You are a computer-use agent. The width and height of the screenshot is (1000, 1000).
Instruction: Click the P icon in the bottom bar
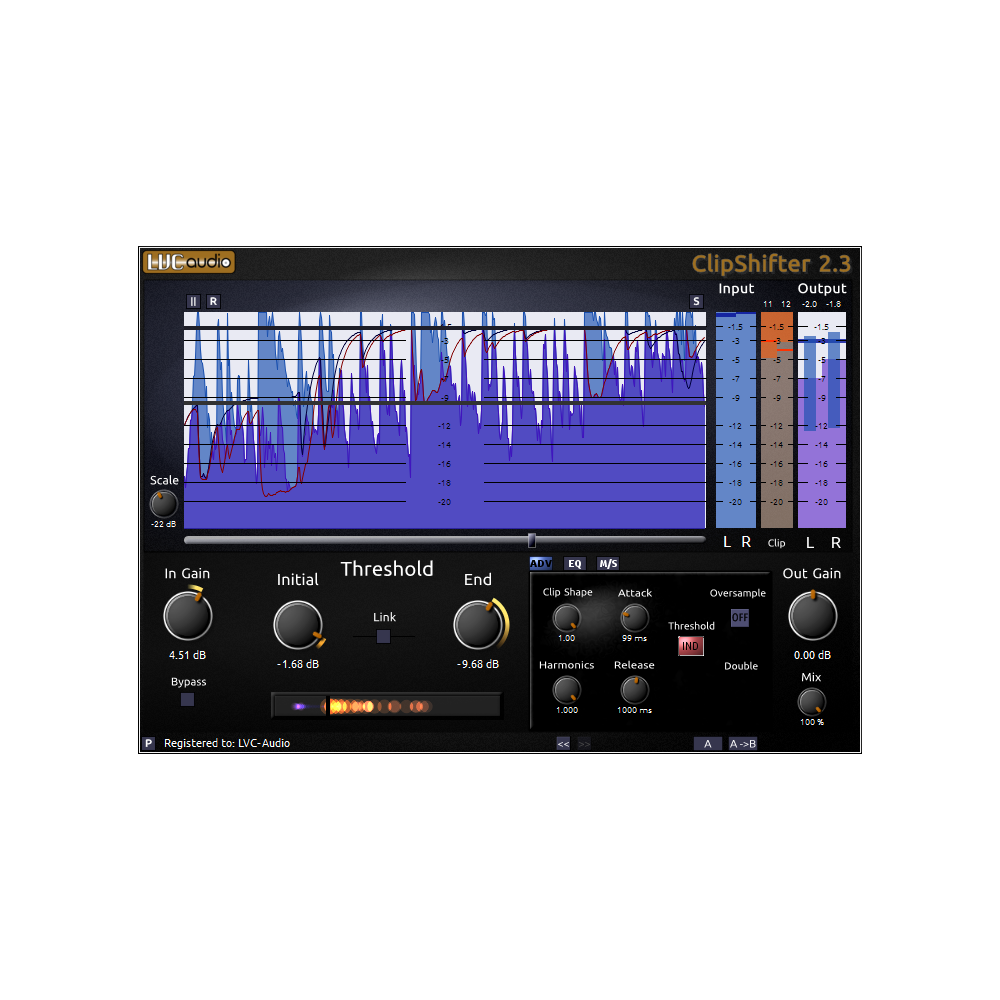click(148, 743)
